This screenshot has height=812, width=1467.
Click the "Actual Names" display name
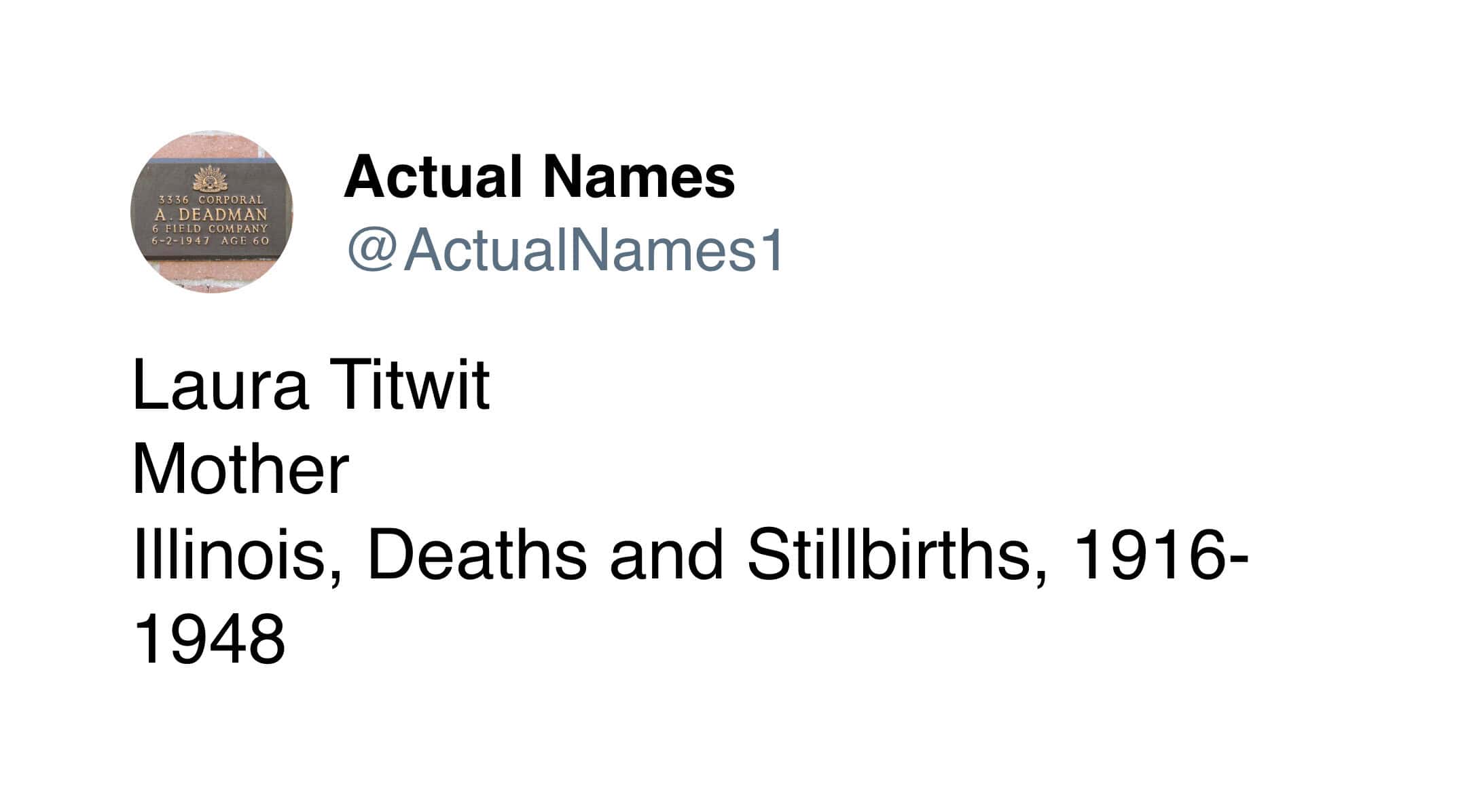point(539,177)
